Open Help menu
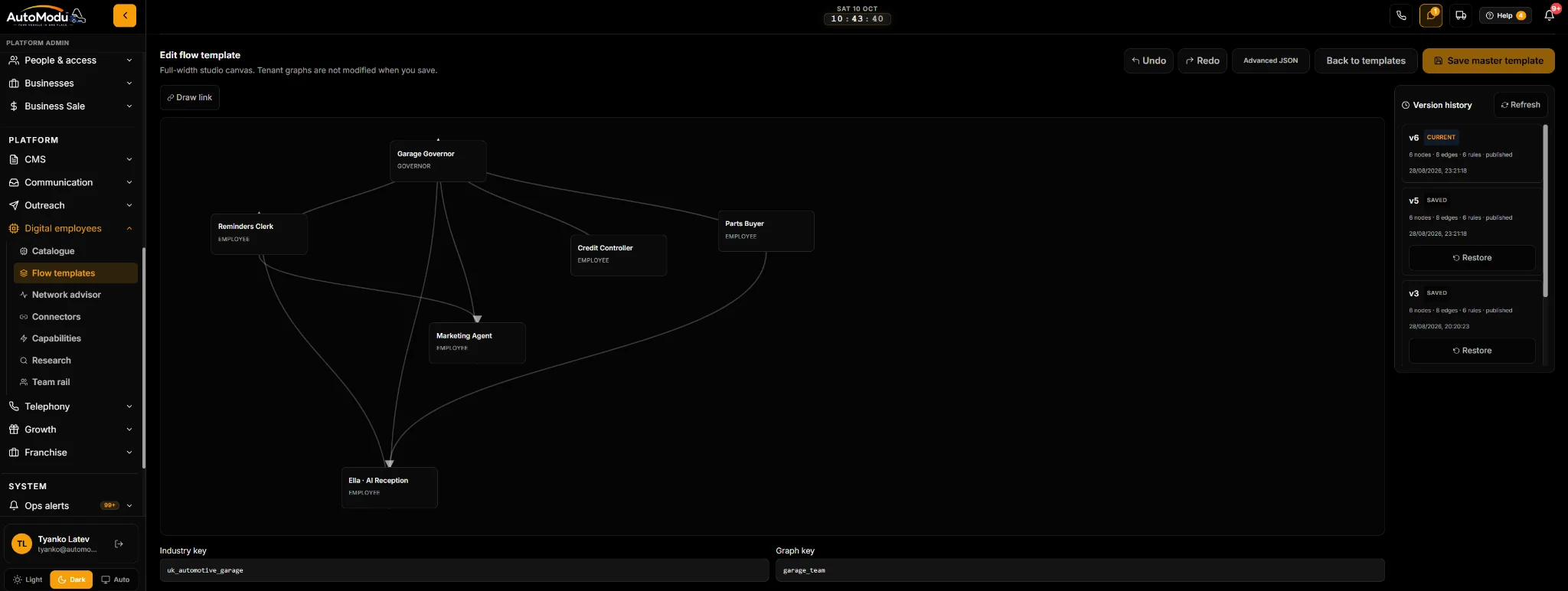Viewport: 1568px width, 591px height. click(1505, 15)
